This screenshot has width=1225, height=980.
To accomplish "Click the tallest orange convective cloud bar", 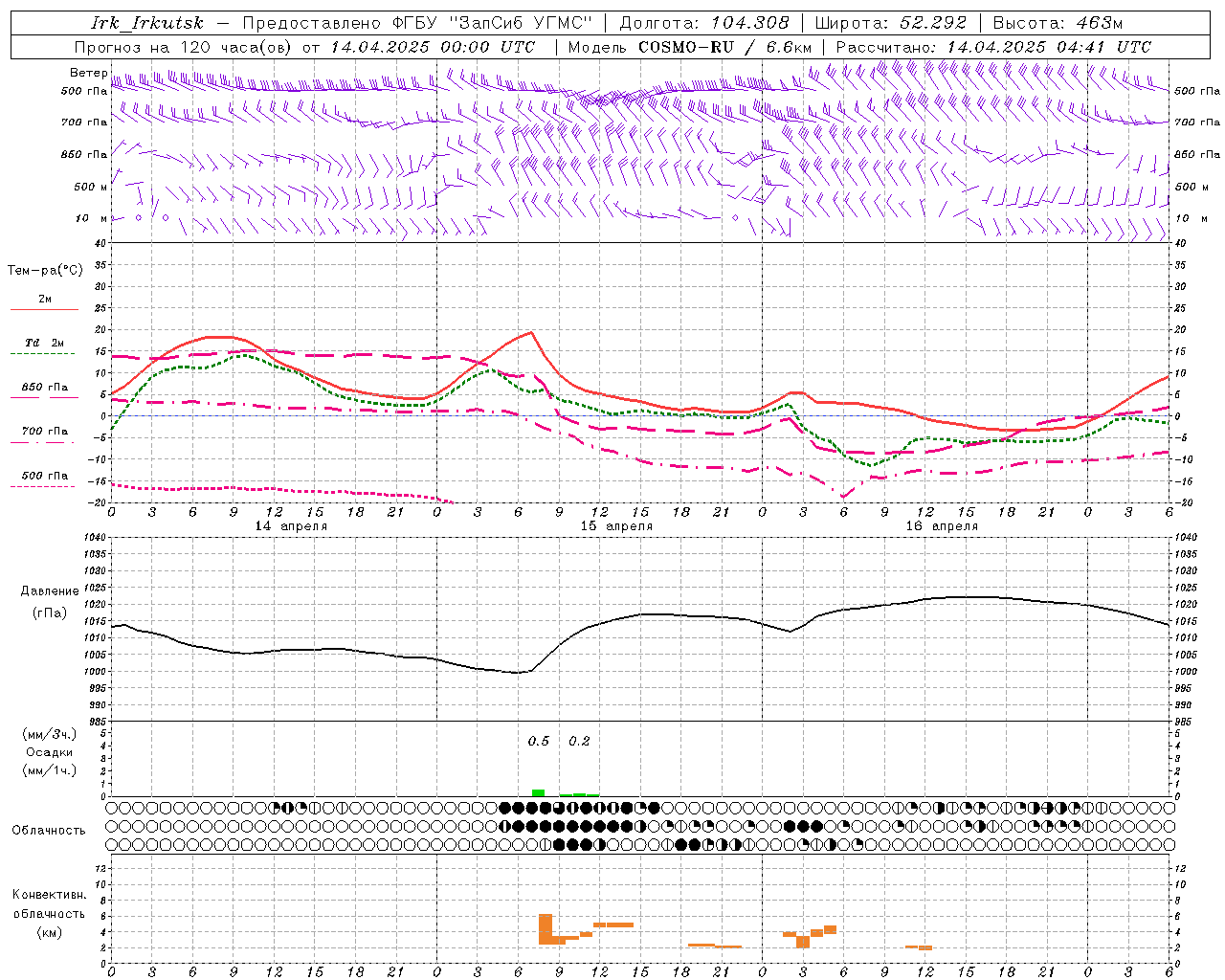I will 546,928.
